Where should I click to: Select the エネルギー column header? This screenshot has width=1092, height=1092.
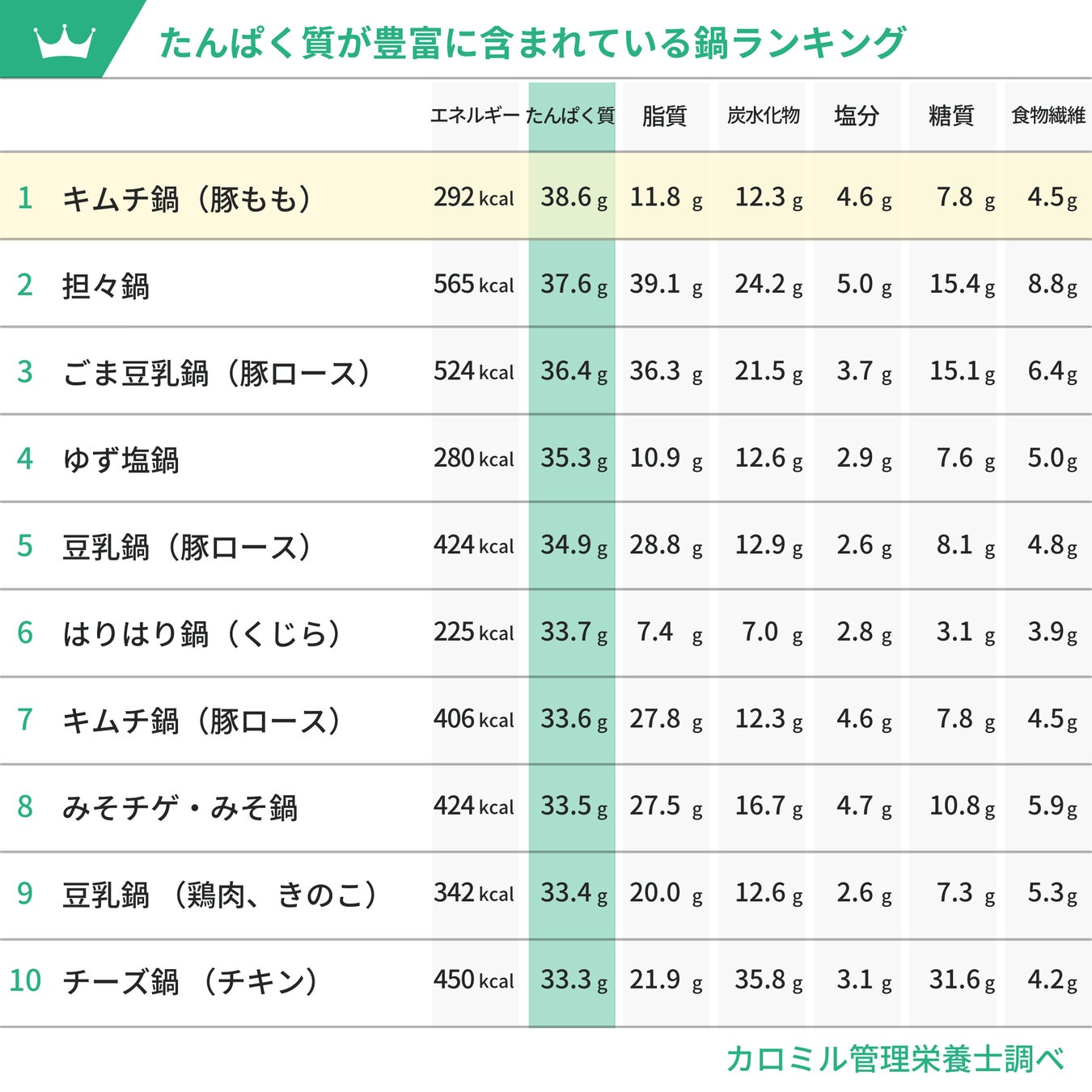pos(474,116)
